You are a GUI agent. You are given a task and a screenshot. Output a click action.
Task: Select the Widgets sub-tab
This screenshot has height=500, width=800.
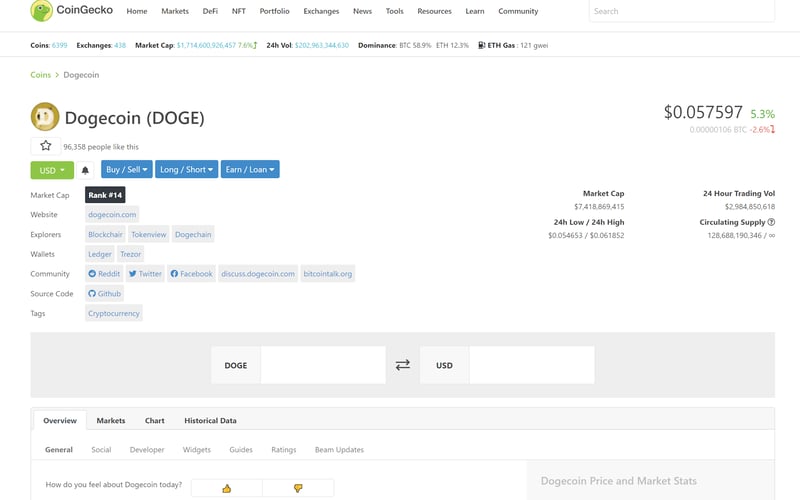point(196,449)
